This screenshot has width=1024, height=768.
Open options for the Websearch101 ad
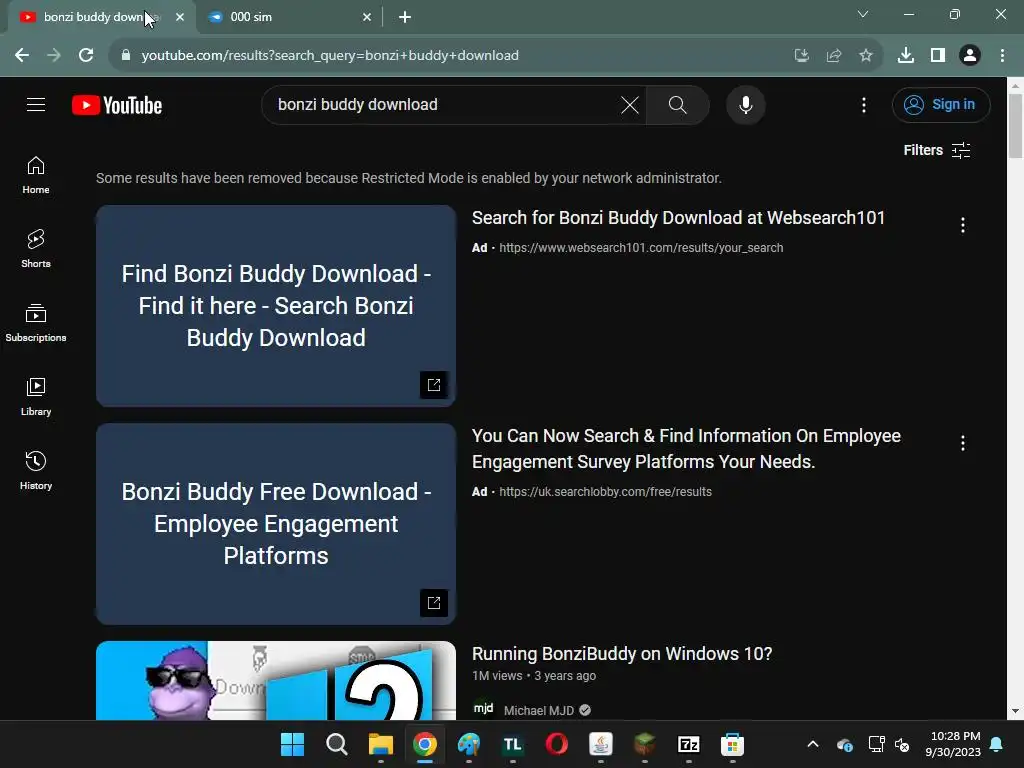(x=963, y=225)
